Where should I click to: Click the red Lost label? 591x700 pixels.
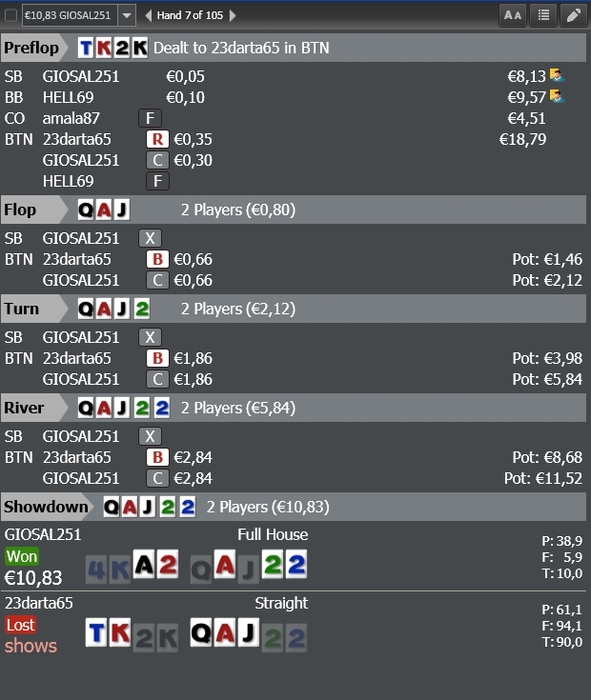click(21, 625)
